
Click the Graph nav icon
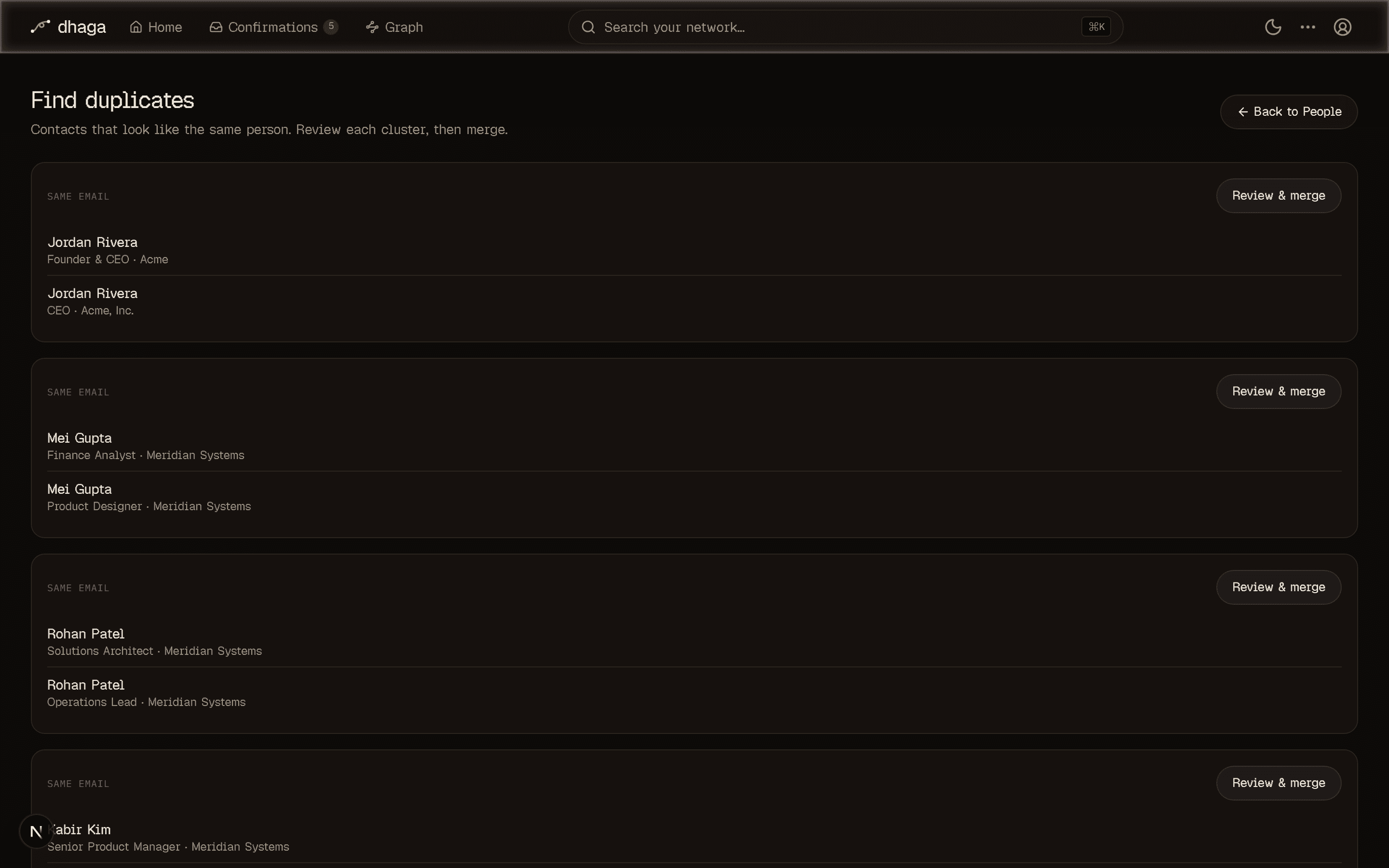(x=372, y=27)
